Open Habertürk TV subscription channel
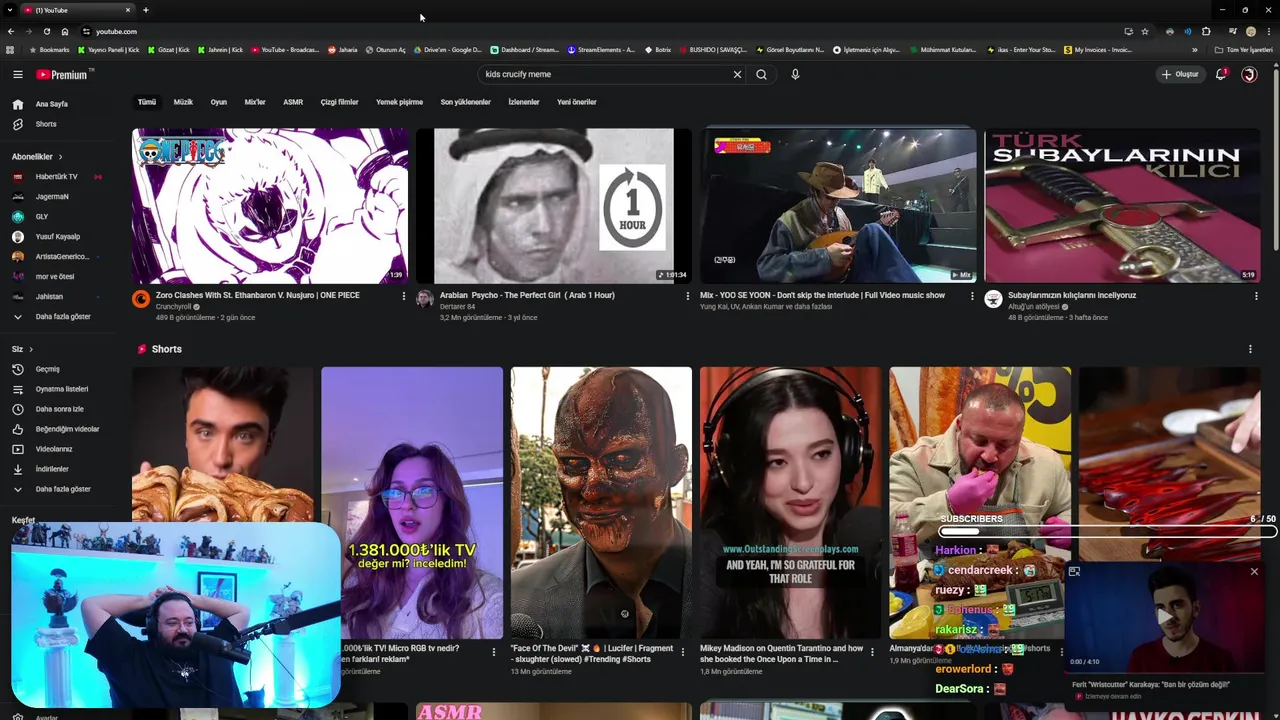This screenshot has width=1280, height=720. 56,177
